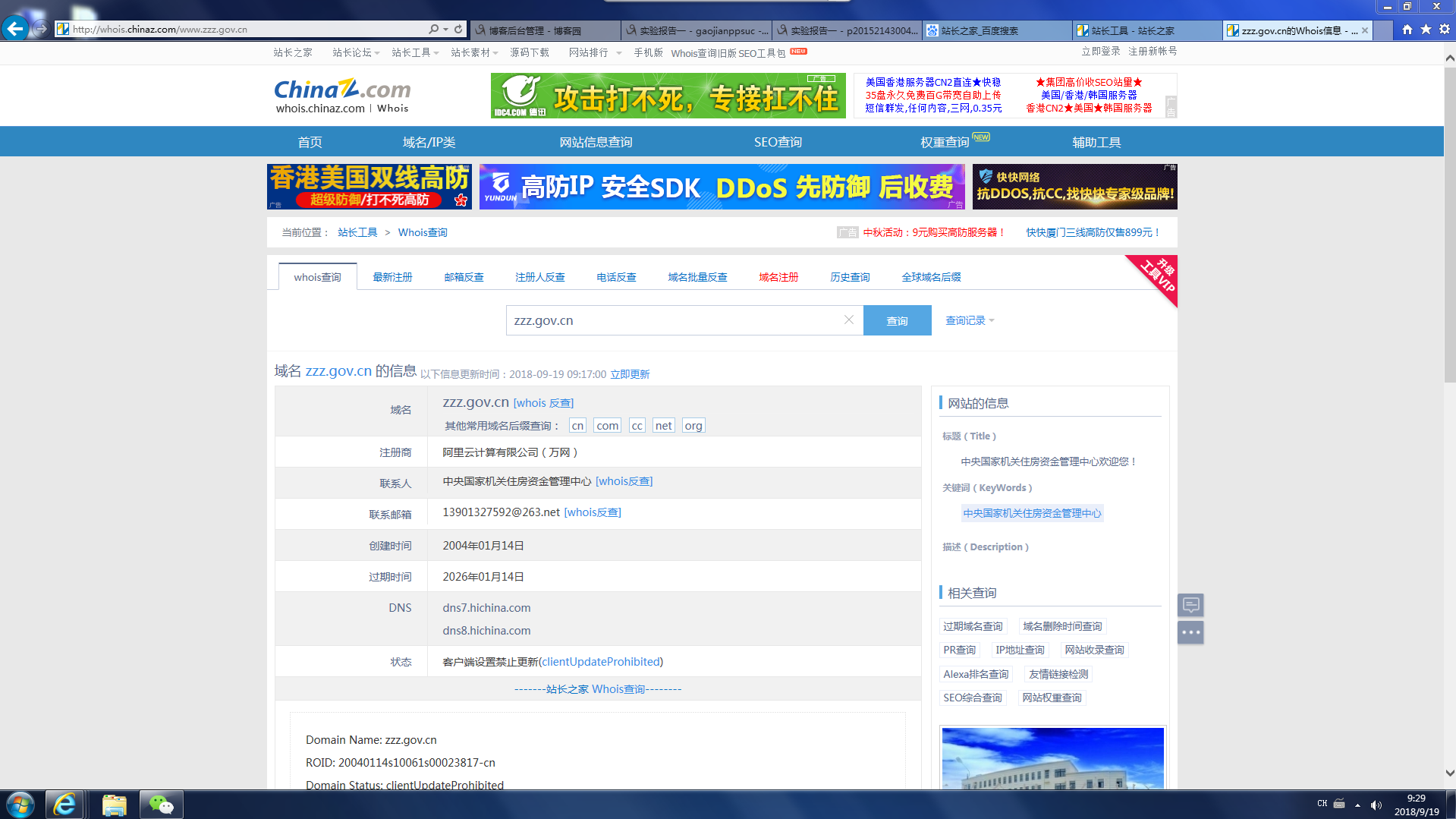Open the 查询记录 history dropdown
Screen dimensions: 1456x819
pos(970,320)
